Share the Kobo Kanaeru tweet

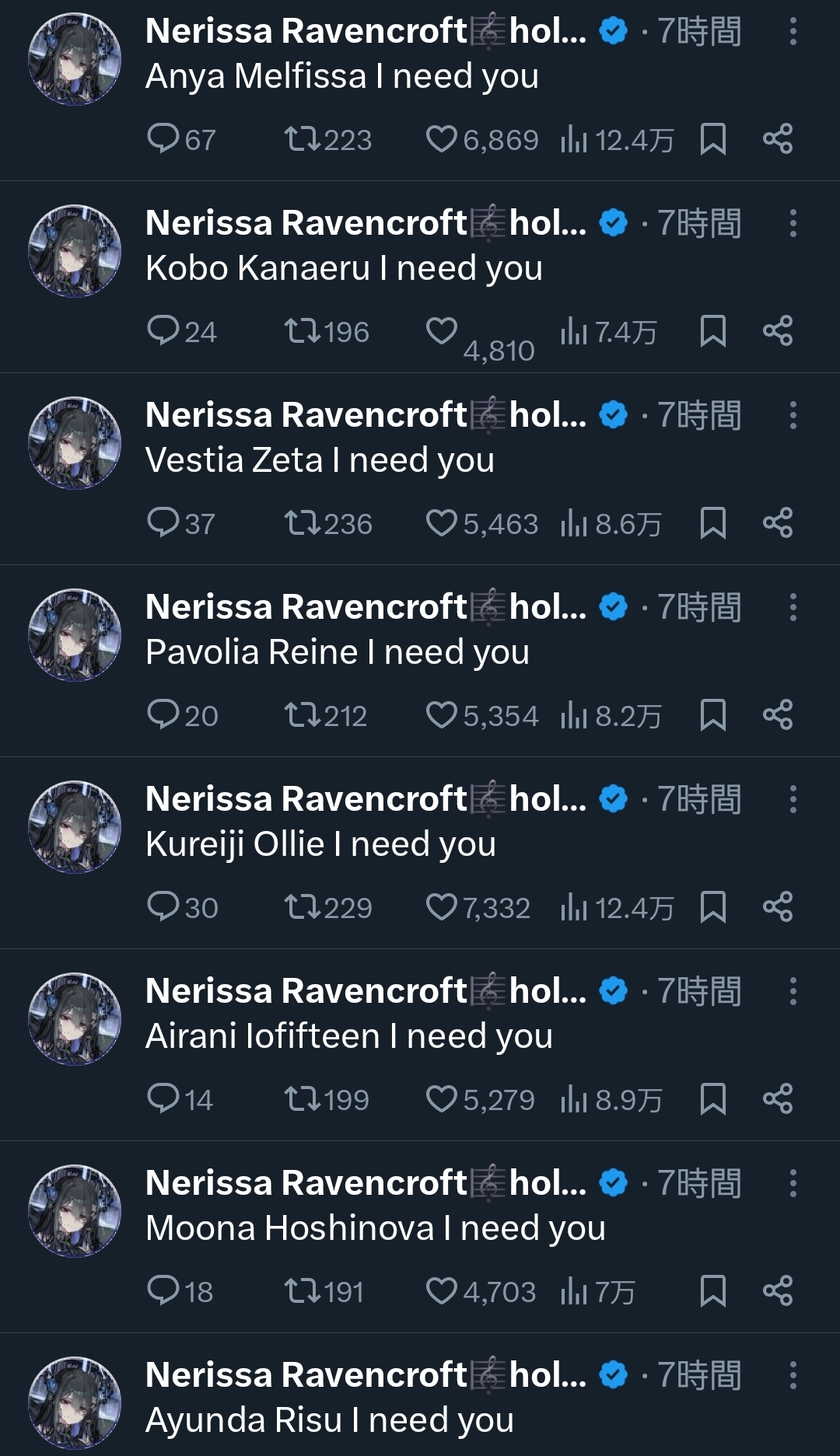click(777, 332)
